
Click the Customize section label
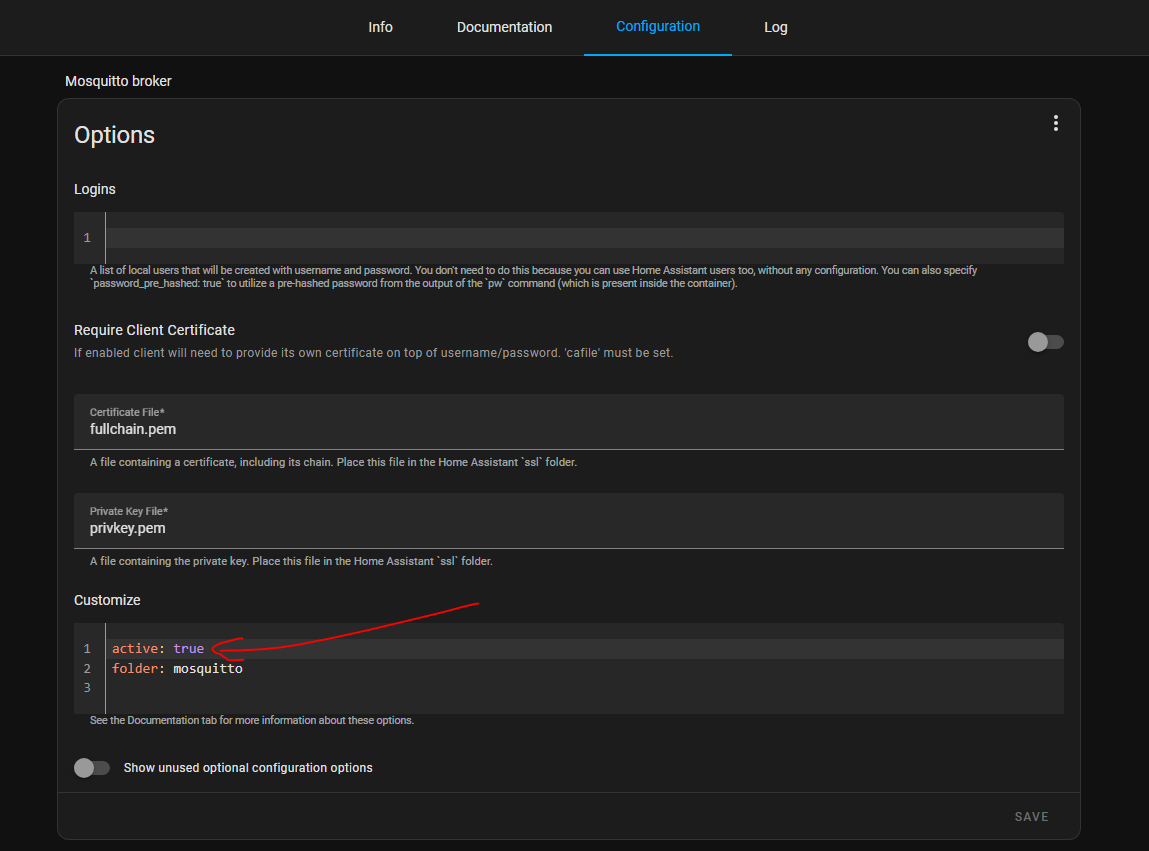pyautogui.click(x=107, y=600)
